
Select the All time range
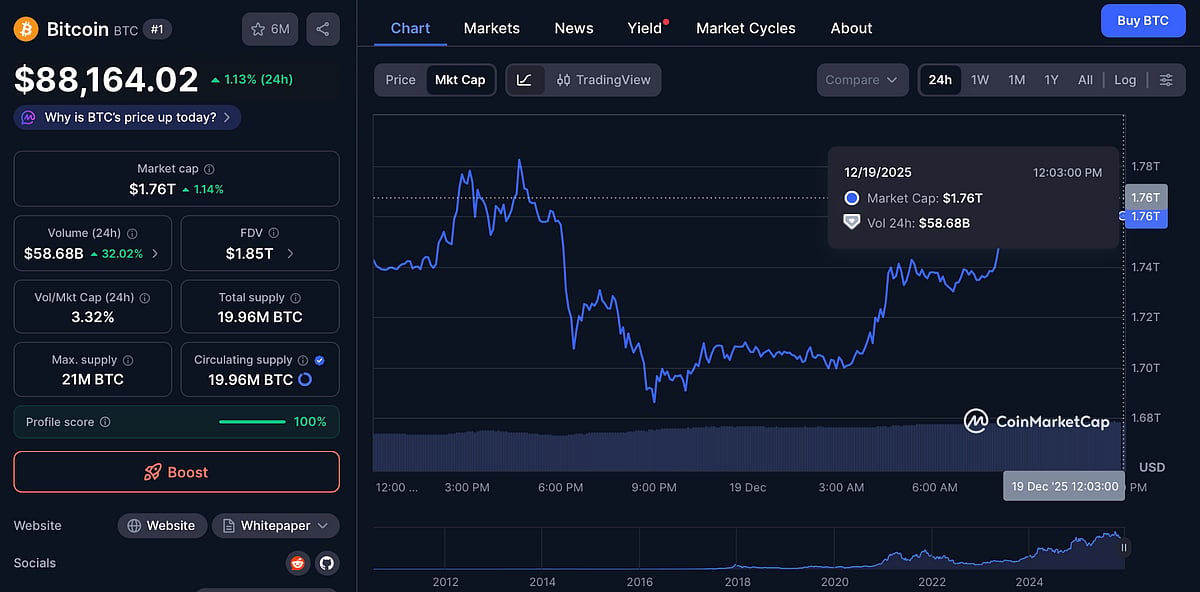coord(1085,80)
